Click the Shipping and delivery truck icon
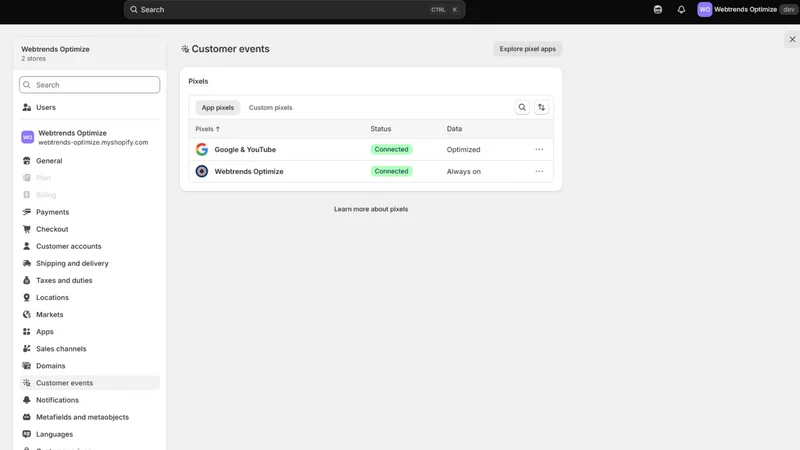 27,263
